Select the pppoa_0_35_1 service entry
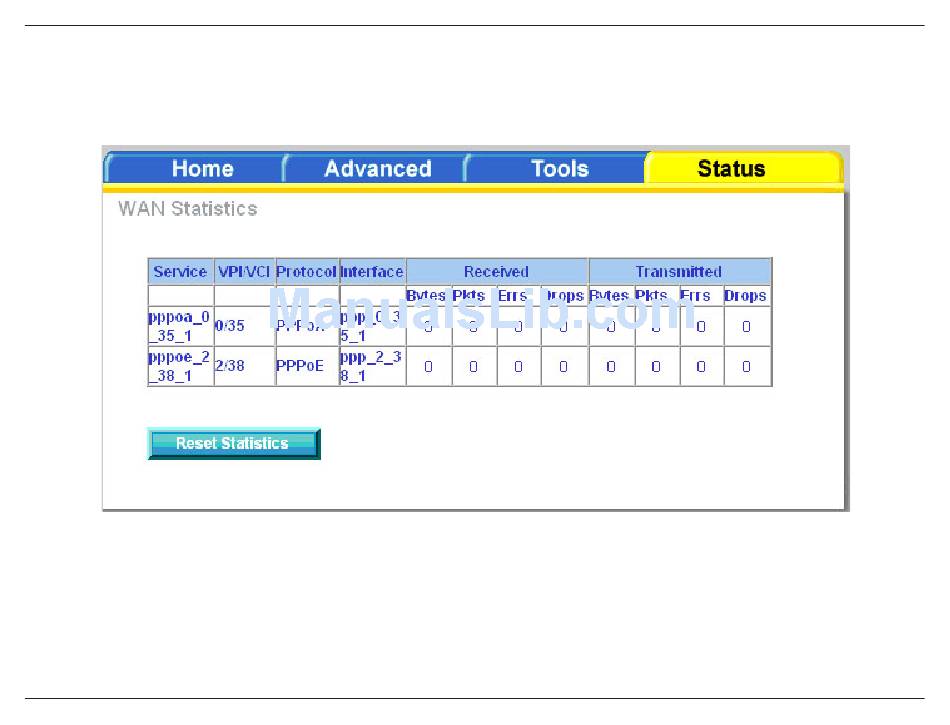This screenshot has width=950, height=725. click(179, 326)
